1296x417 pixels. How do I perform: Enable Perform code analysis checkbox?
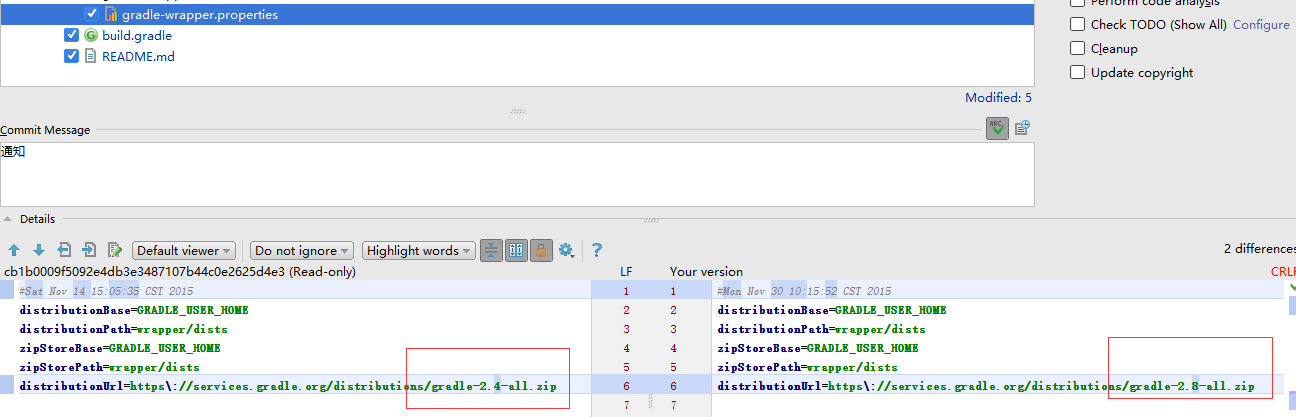tap(1077, 3)
